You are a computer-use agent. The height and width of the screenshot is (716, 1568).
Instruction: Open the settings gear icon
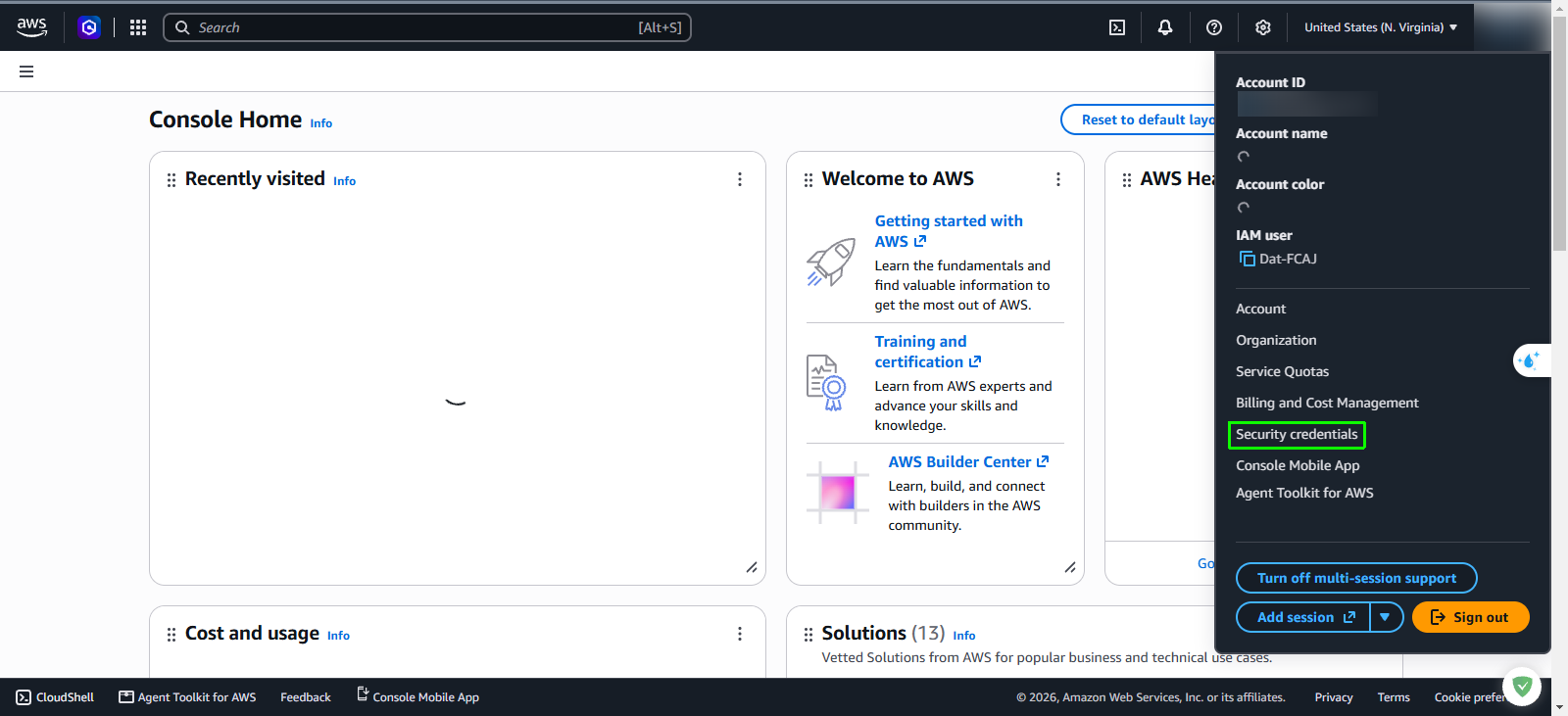tap(1263, 27)
